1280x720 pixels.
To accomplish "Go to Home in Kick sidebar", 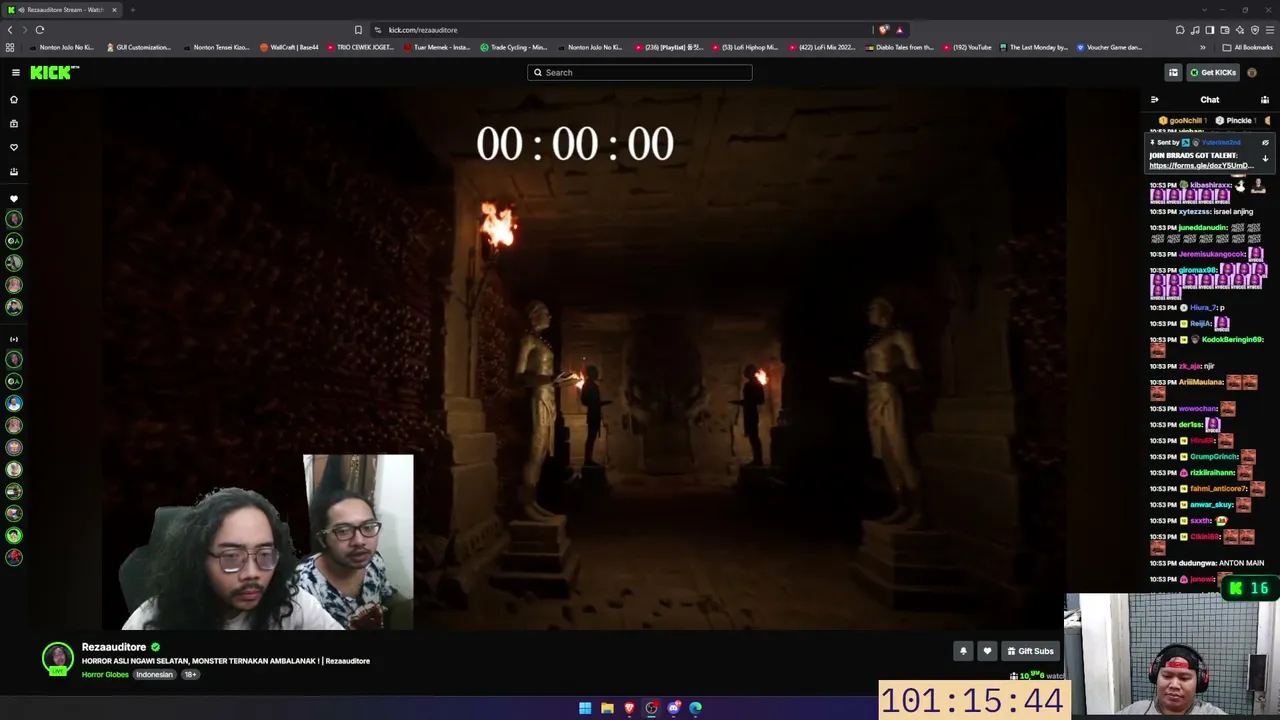I will coord(14,100).
